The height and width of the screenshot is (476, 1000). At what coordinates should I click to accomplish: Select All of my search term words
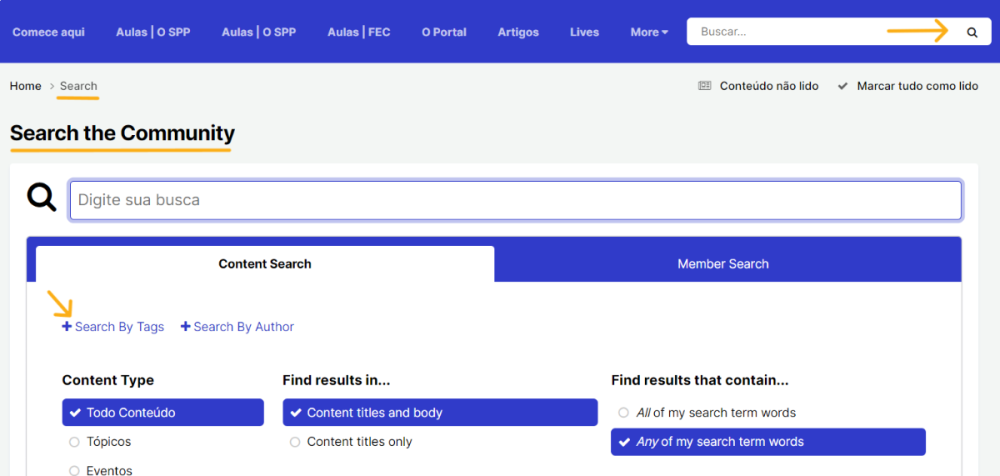(624, 412)
